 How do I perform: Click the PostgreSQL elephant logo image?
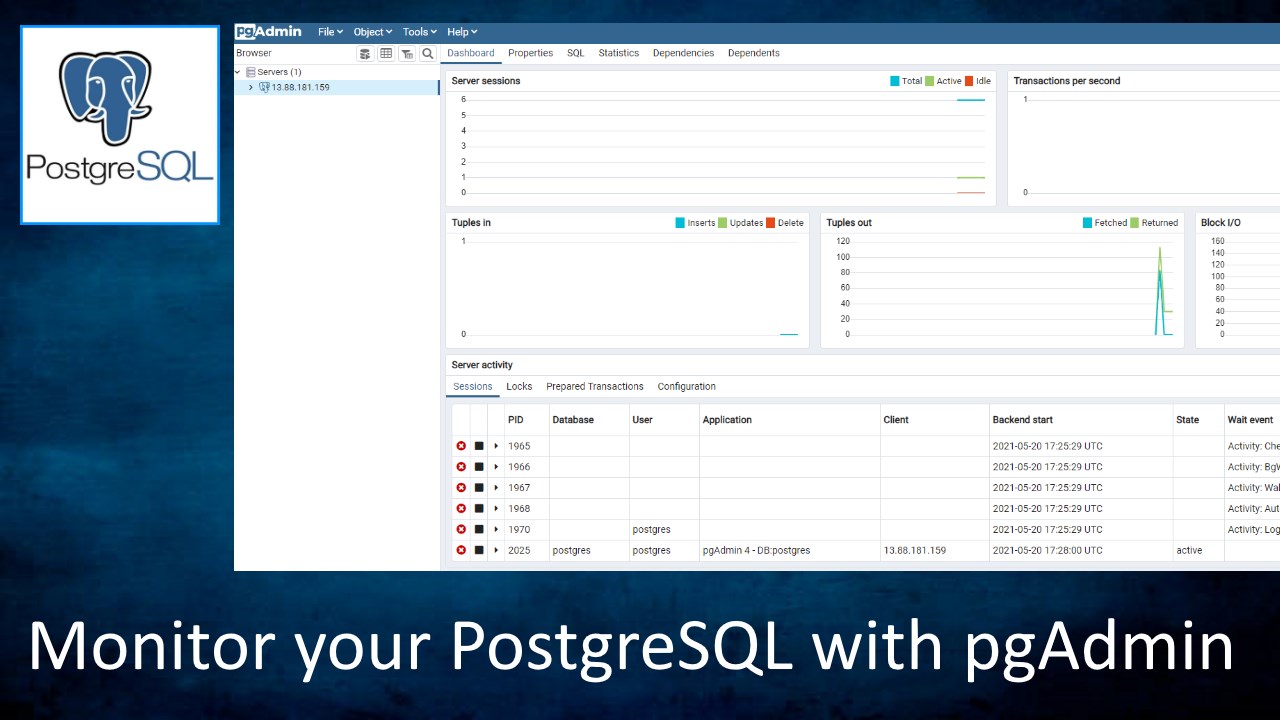(x=120, y=125)
